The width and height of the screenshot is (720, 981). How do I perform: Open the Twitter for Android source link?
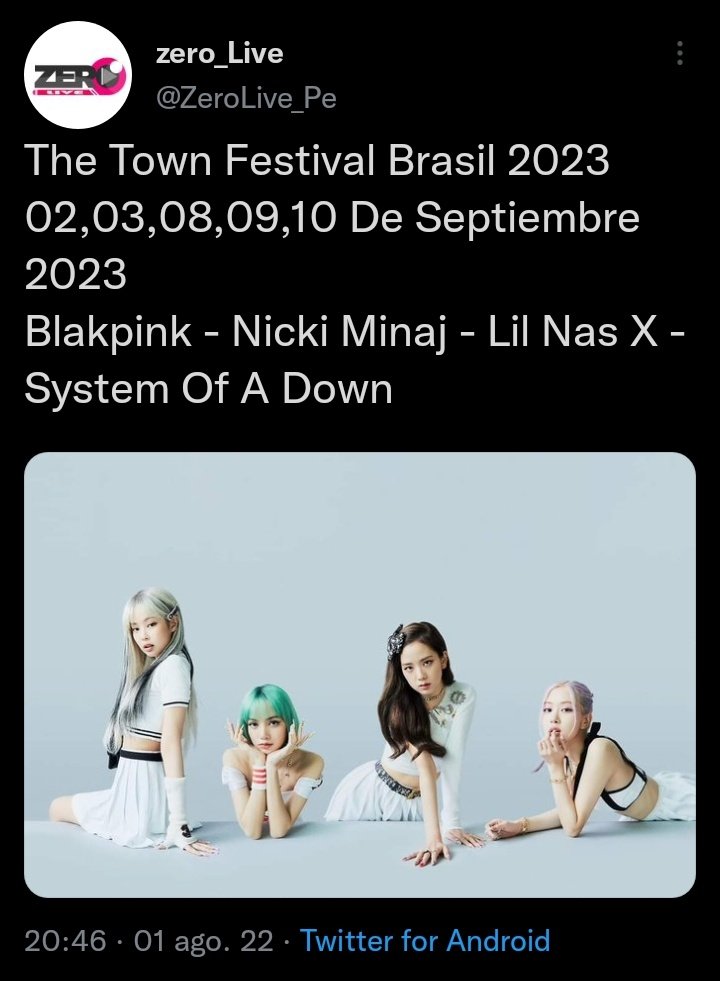tap(425, 940)
